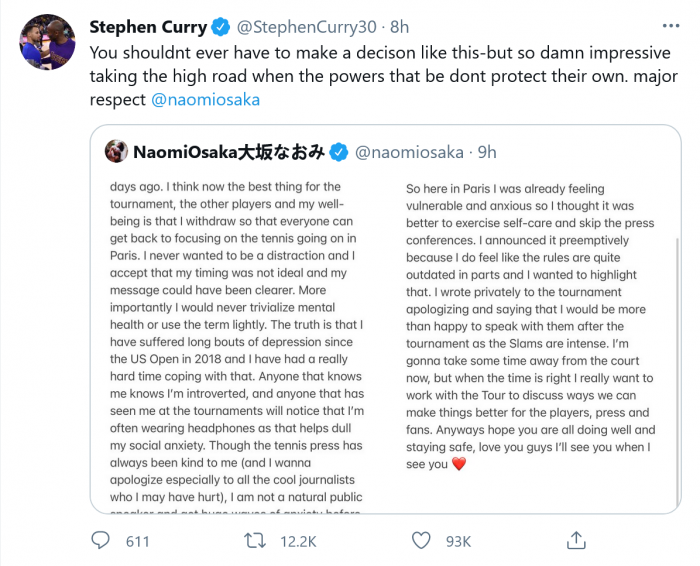Click Stephen Curry's blue verified badge
This screenshot has height=566, width=700.
(223, 26)
